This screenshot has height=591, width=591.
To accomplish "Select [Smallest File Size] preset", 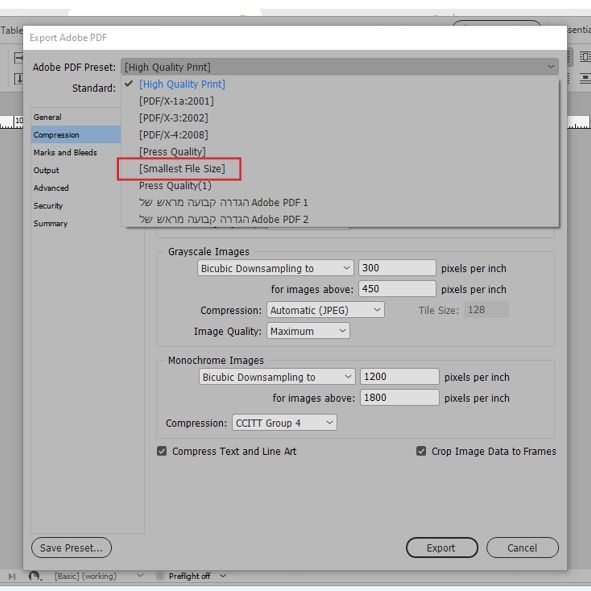I will tap(182, 169).
